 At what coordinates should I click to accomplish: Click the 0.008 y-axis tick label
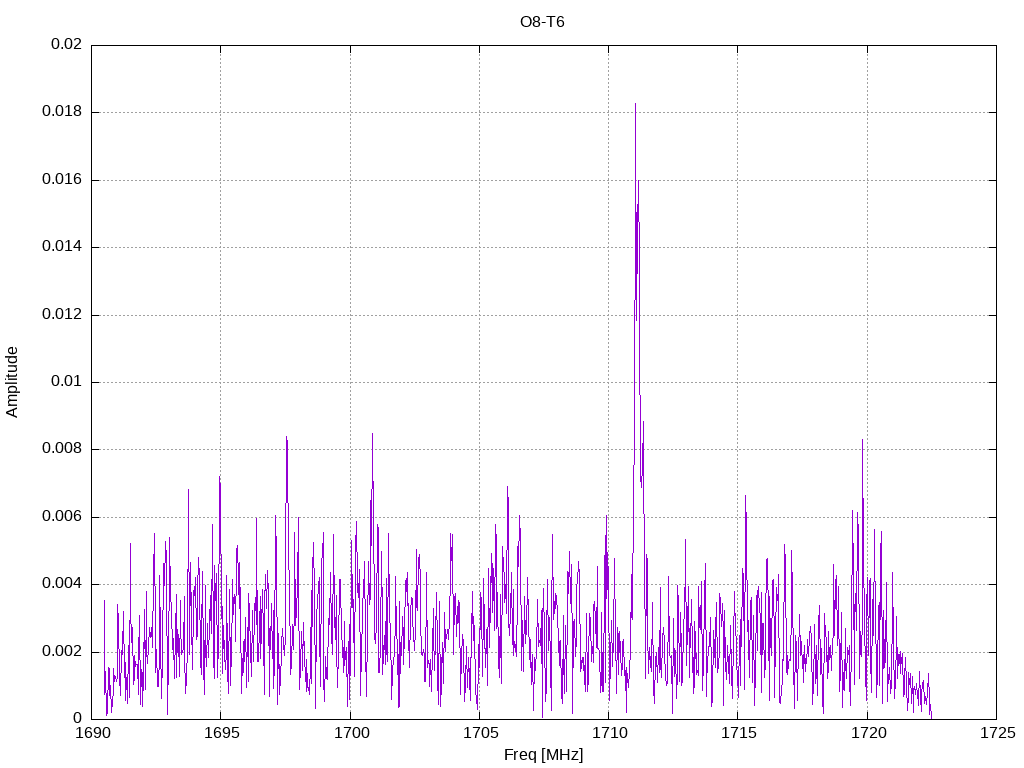click(62, 449)
